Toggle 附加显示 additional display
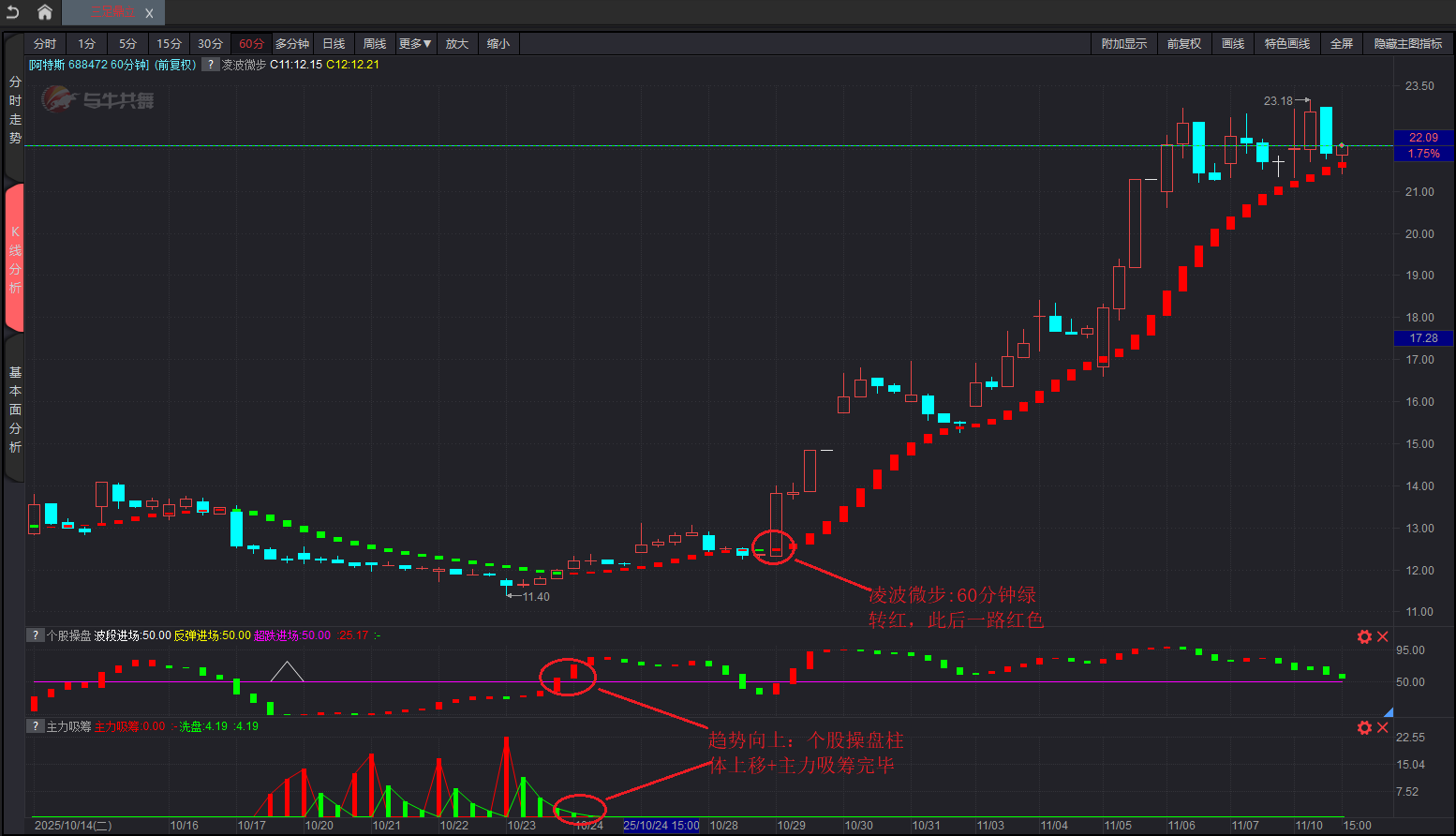This screenshot has height=836, width=1456. [1123, 44]
